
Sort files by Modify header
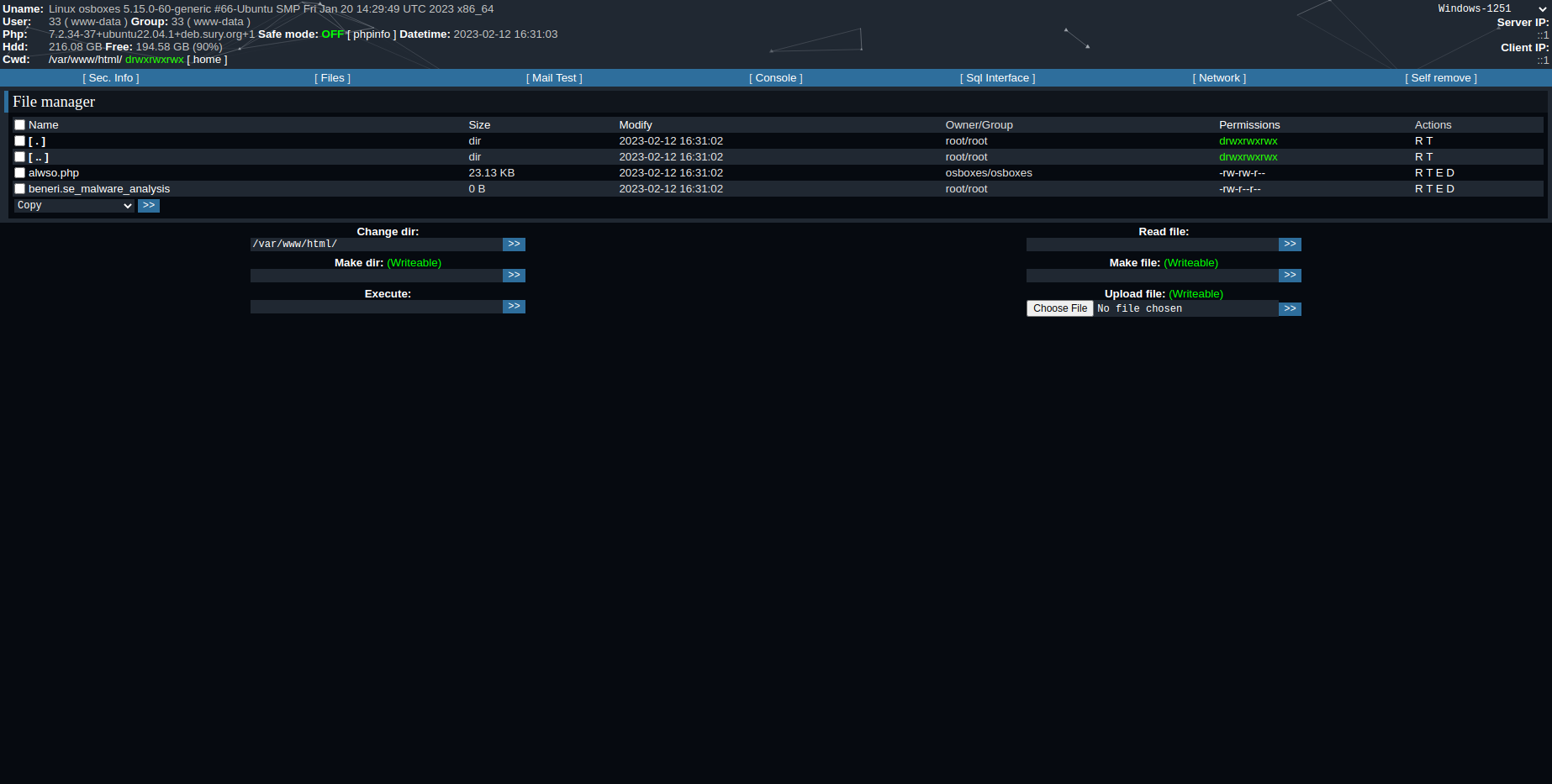636,125
